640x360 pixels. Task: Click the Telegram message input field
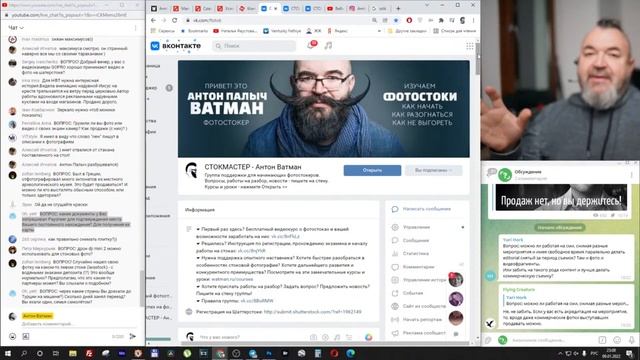553,340
